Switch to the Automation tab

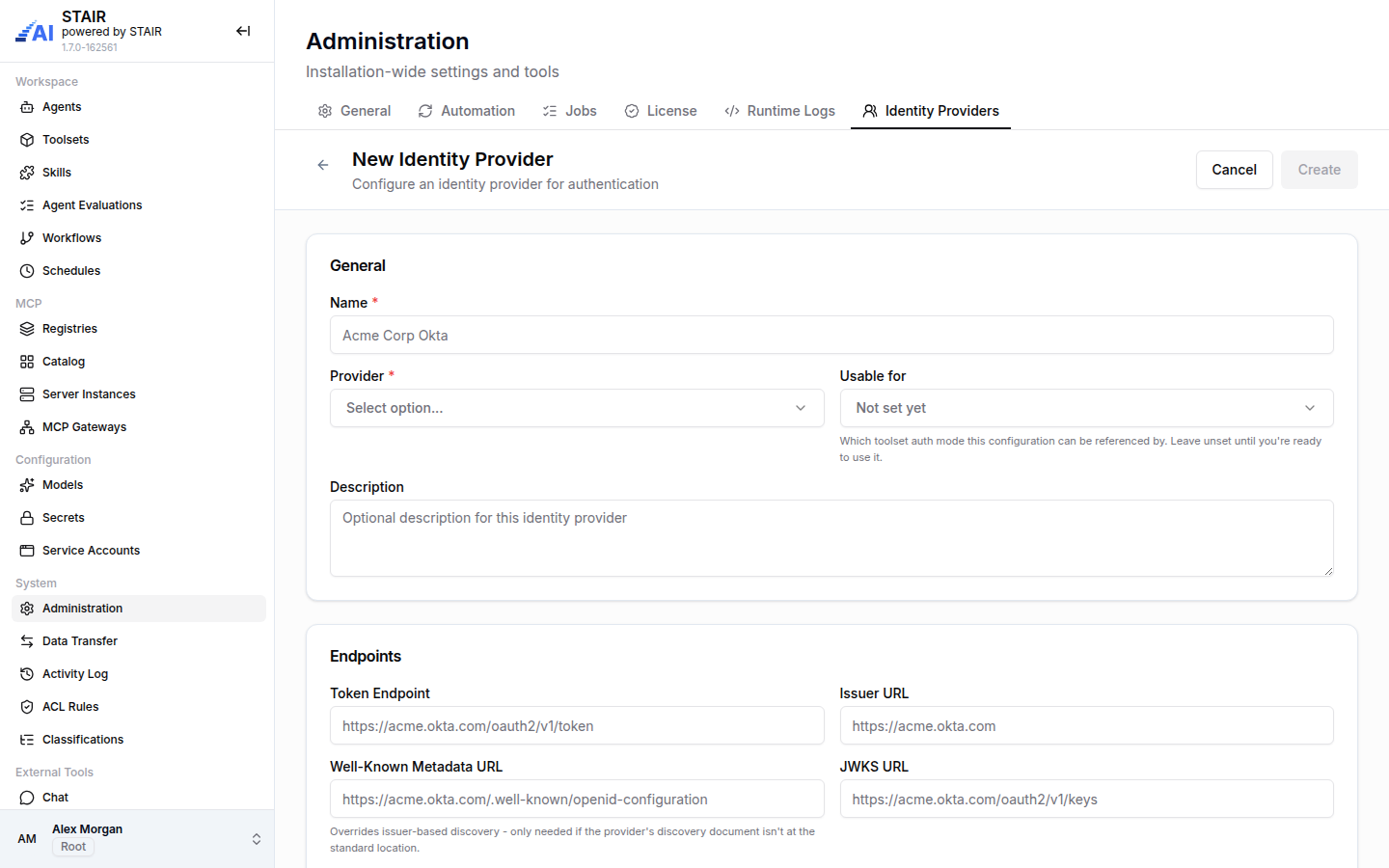point(467,111)
